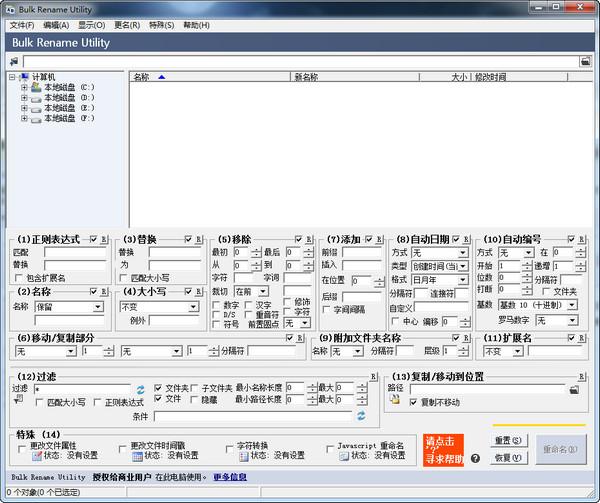This screenshot has width=600, height=503.
Task: Open 帮助(H) menu
Action: coord(196,25)
